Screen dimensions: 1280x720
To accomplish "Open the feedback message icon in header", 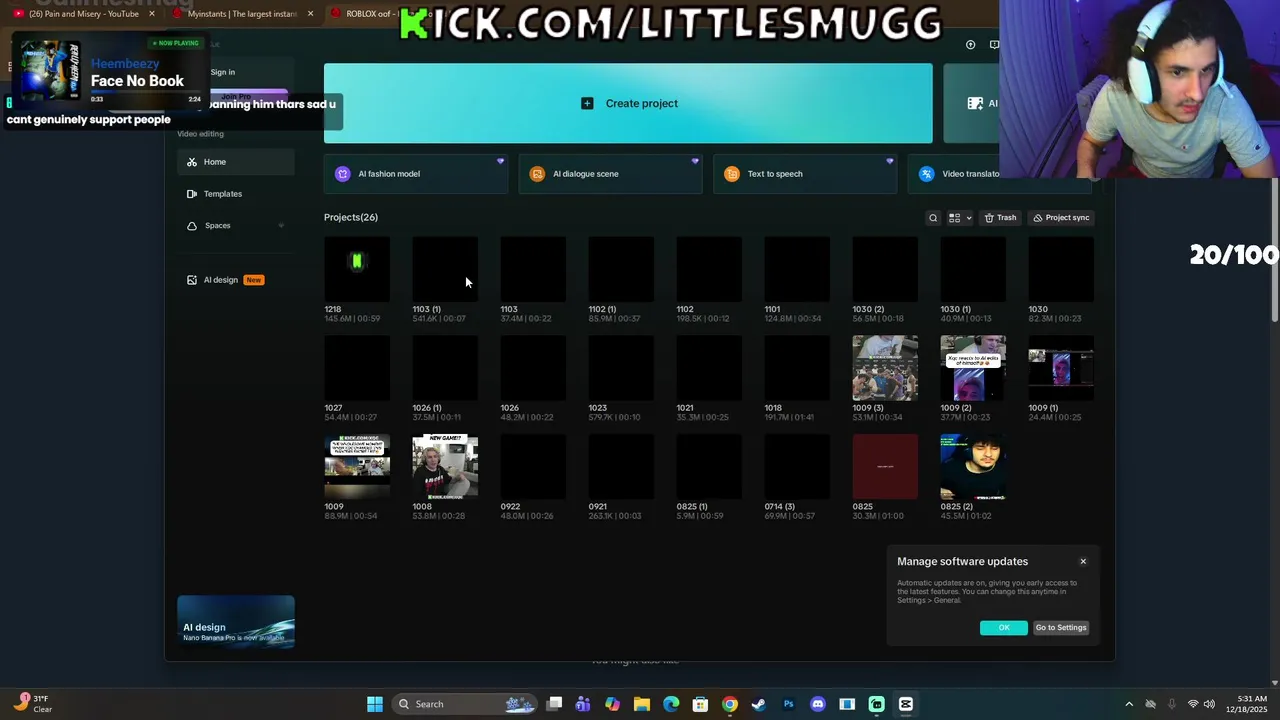I will click(x=994, y=45).
